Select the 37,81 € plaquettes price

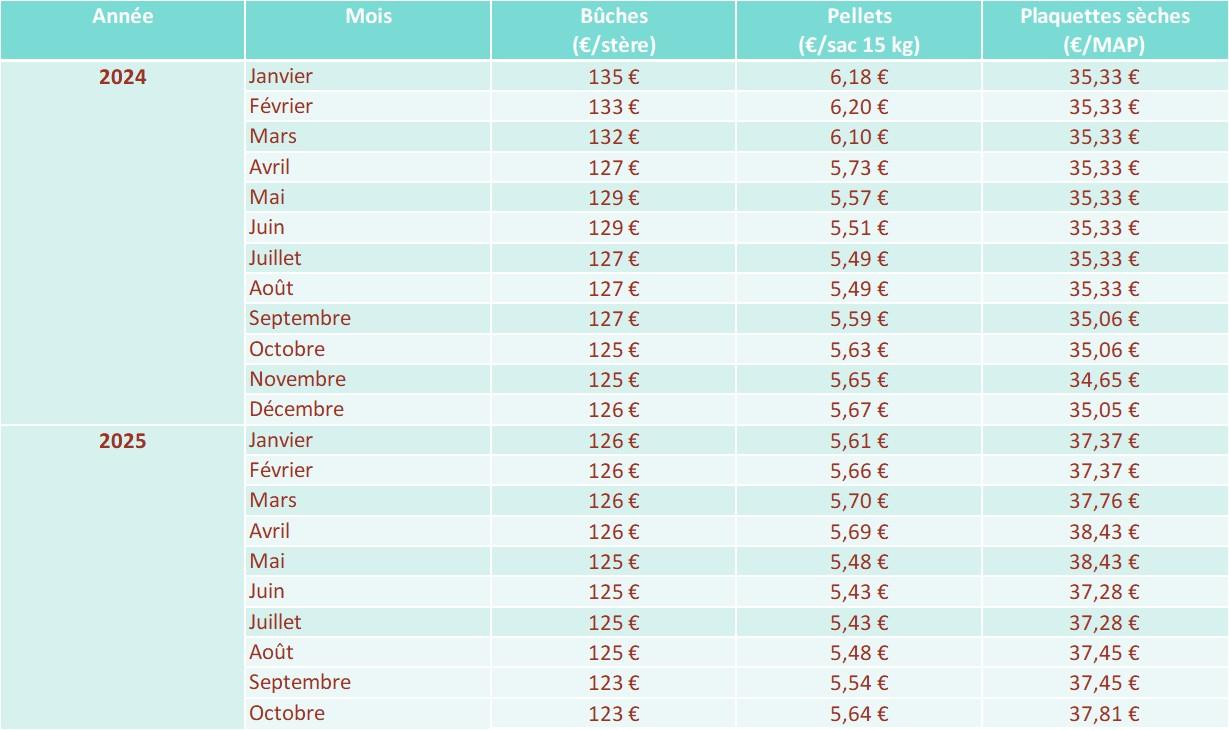[x=1105, y=713]
